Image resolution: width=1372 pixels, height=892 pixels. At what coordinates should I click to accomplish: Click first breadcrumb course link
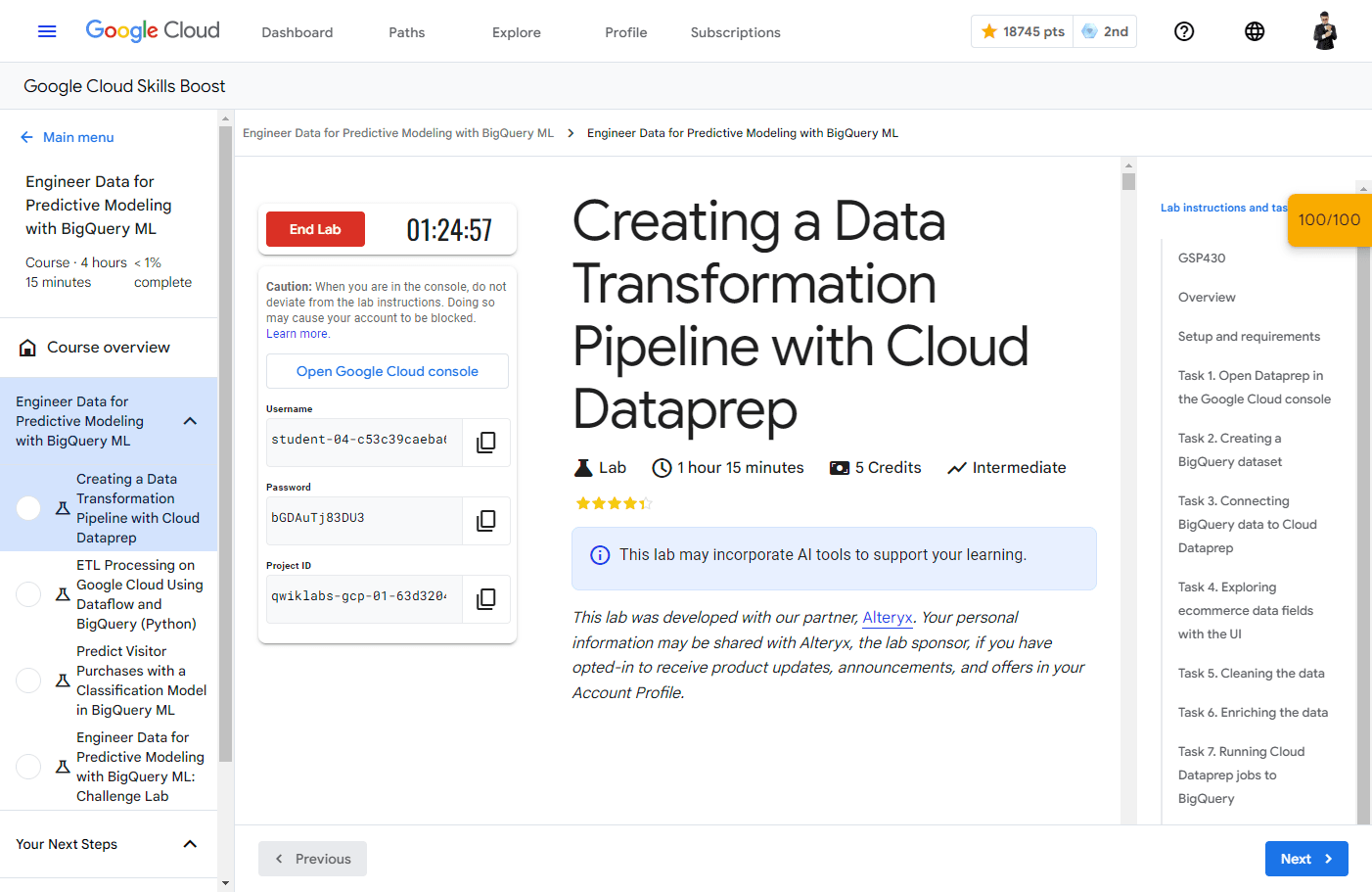[x=398, y=133]
